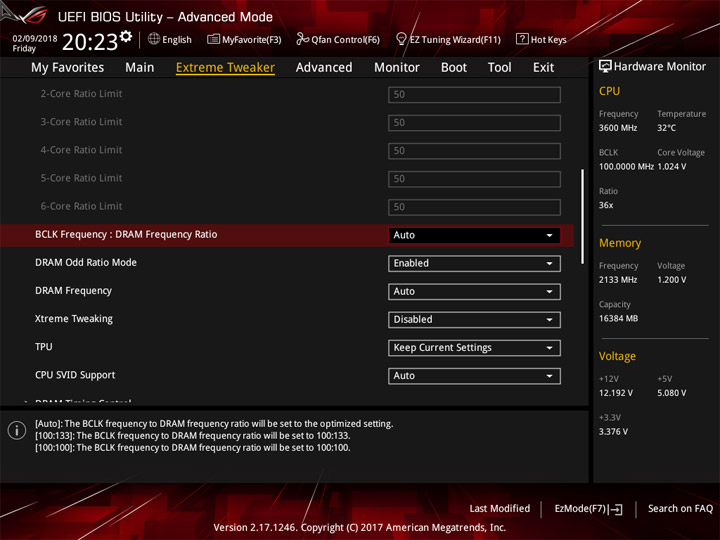Select the Exit tab
The height and width of the screenshot is (540, 720).
(543, 68)
